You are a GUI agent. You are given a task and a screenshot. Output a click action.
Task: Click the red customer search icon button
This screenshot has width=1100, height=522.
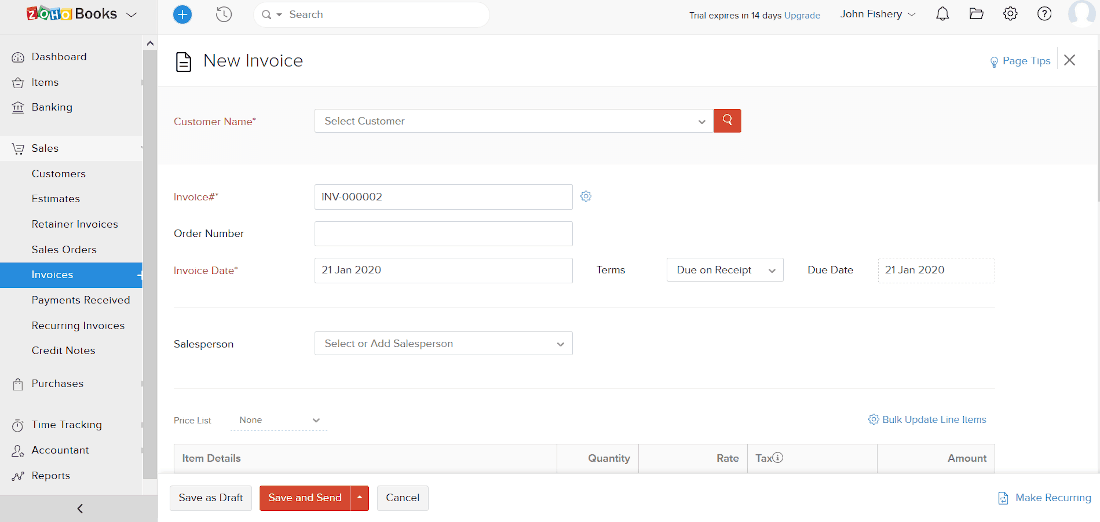pos(727,121)
